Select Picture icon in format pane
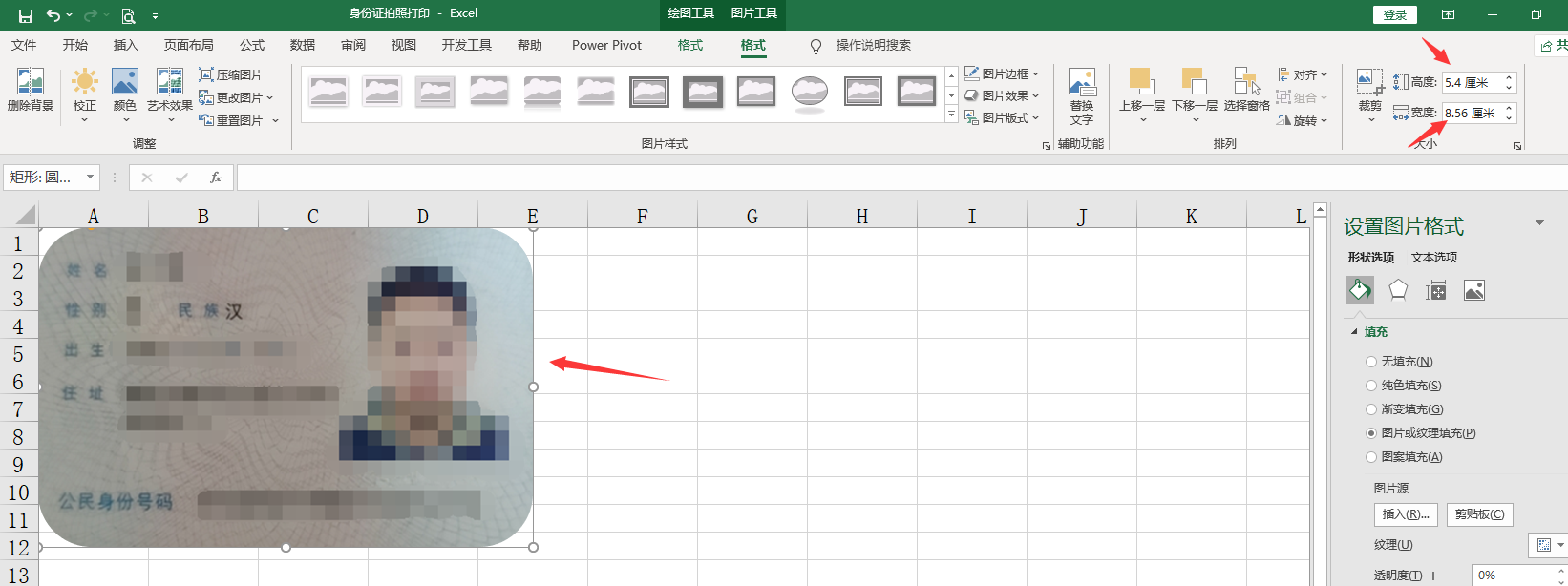The height and width of the screenshot is (586, 1568). coord(1474,290)
